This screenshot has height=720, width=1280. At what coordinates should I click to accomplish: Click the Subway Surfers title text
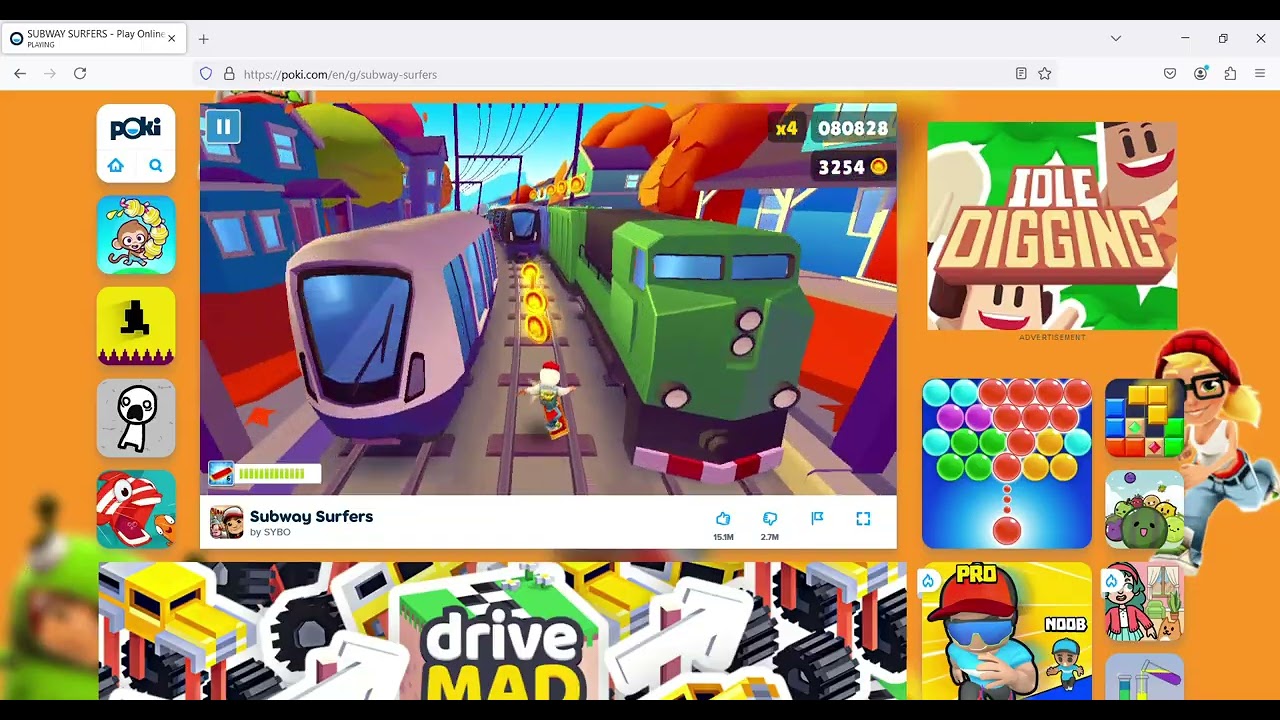pos(311,516)
